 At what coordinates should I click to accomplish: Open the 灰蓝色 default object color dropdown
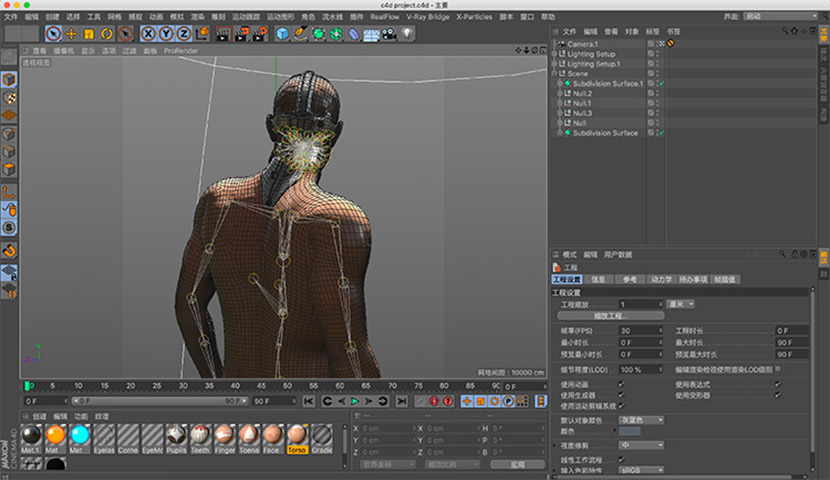[x=641, y=420]
